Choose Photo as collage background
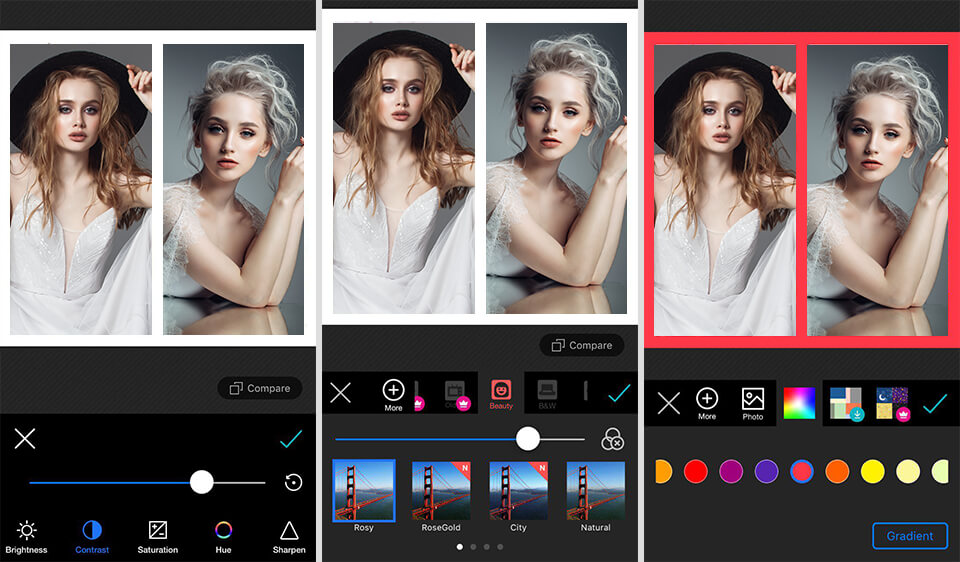 pos(752,403)
